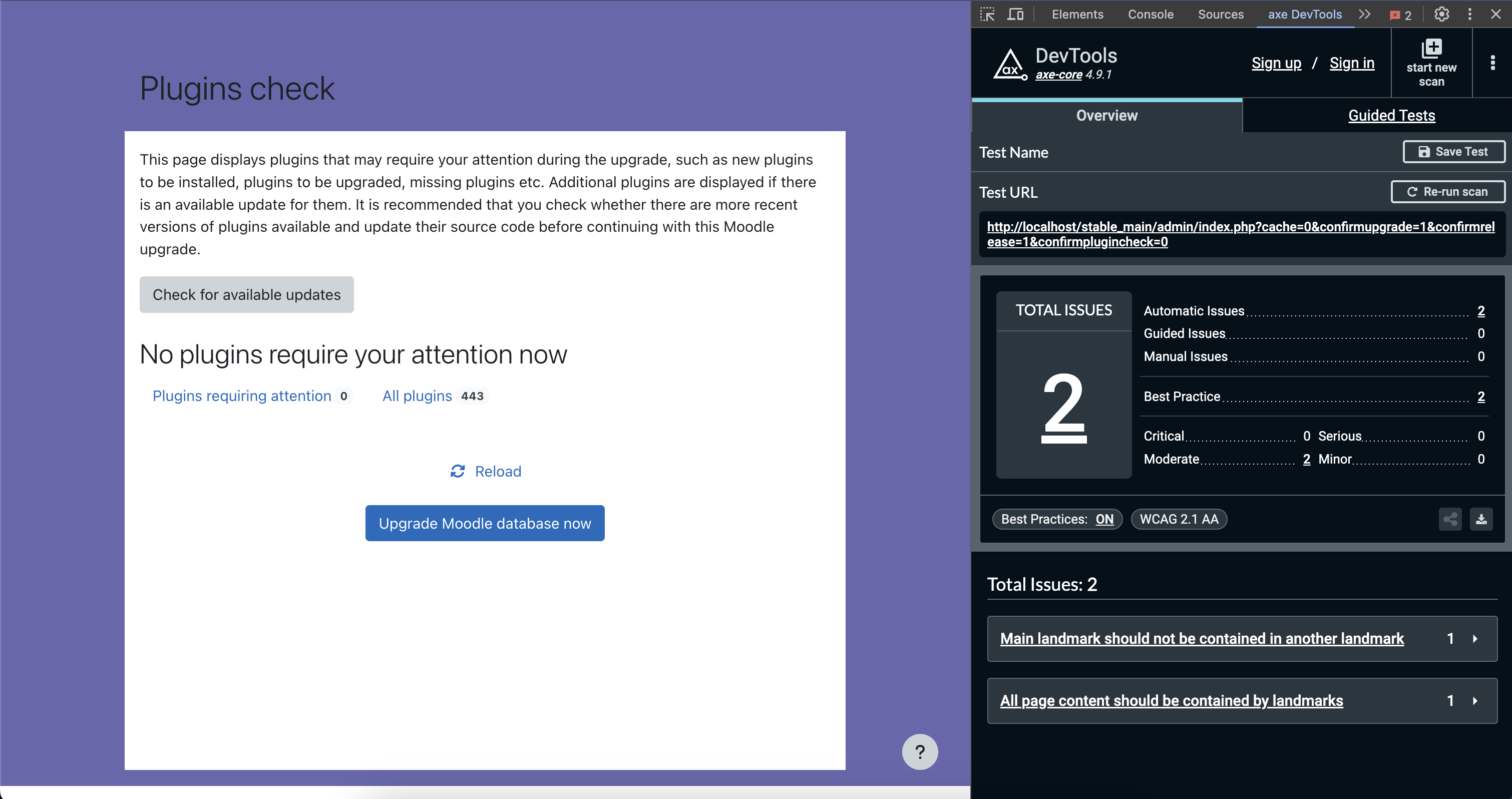Open DevTools settings gear

1441,14
